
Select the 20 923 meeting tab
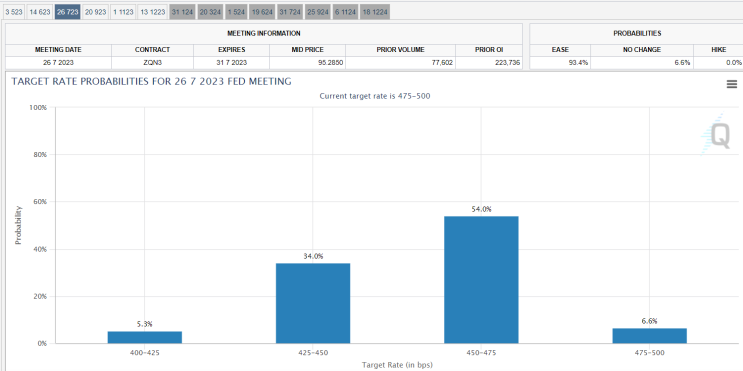click(95, 12)
